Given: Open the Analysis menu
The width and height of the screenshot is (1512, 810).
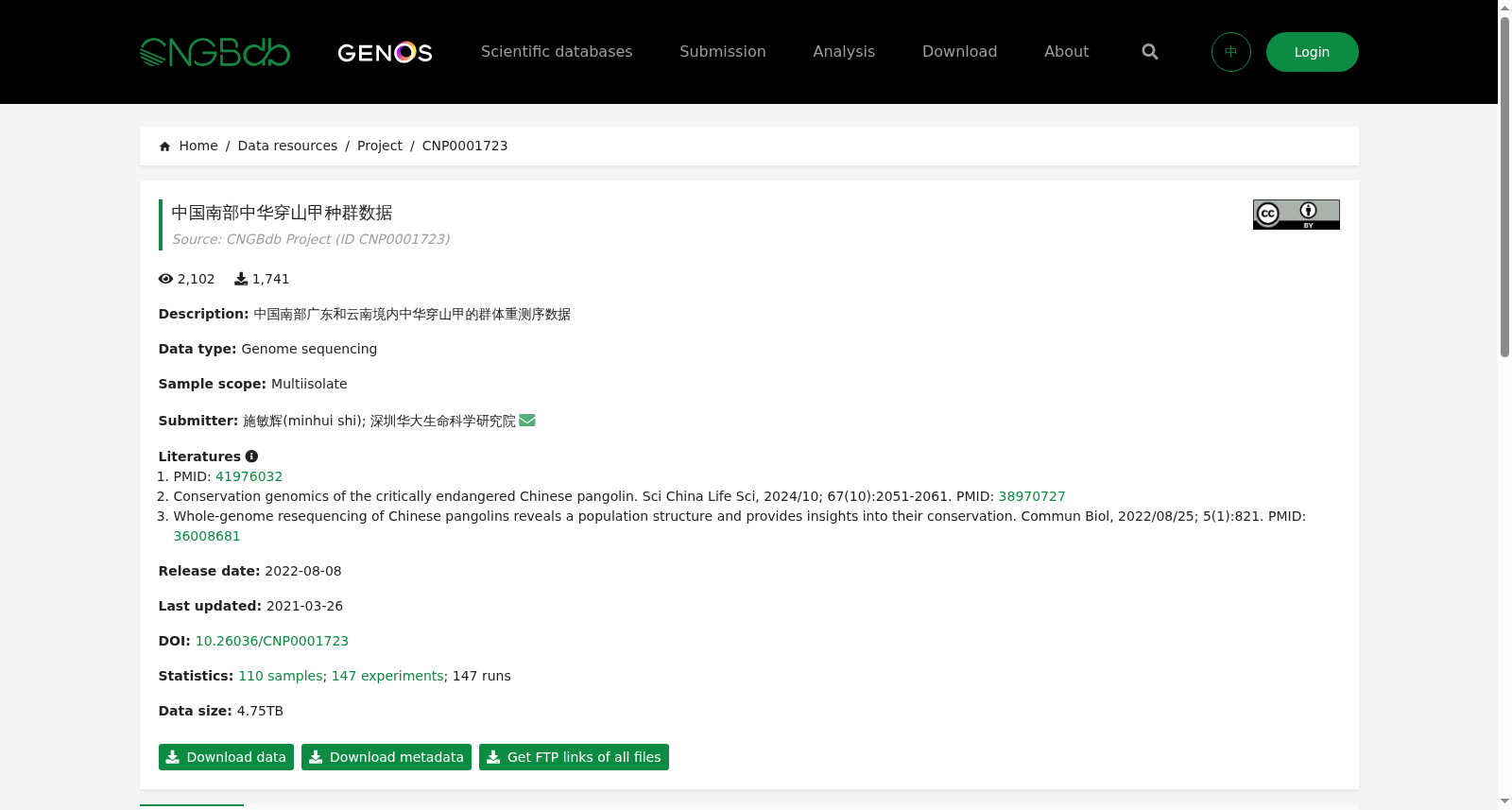Looking at the screenshot, I should [844, 52].
